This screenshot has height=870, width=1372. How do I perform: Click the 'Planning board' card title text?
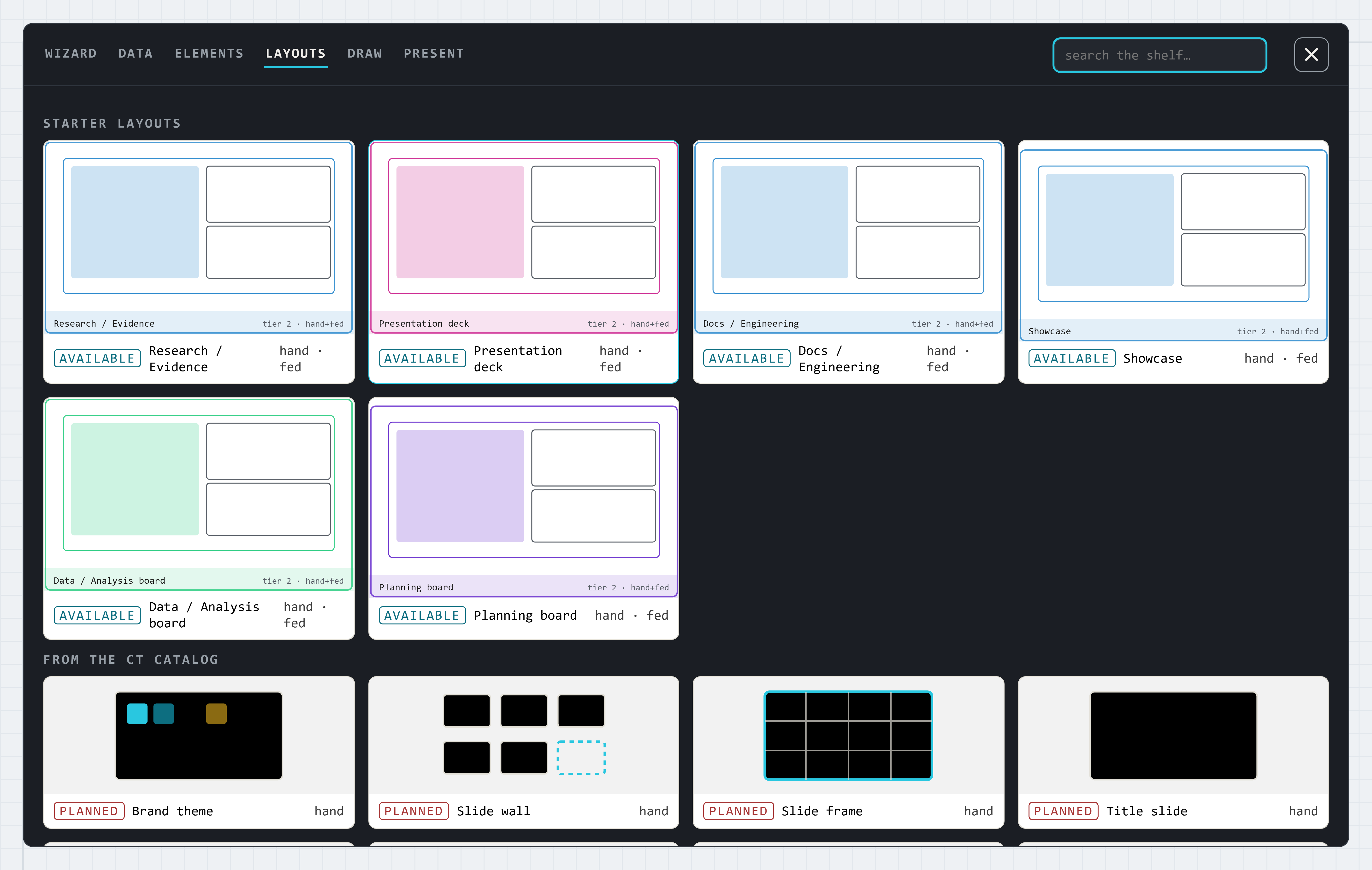tap(525, 615)
